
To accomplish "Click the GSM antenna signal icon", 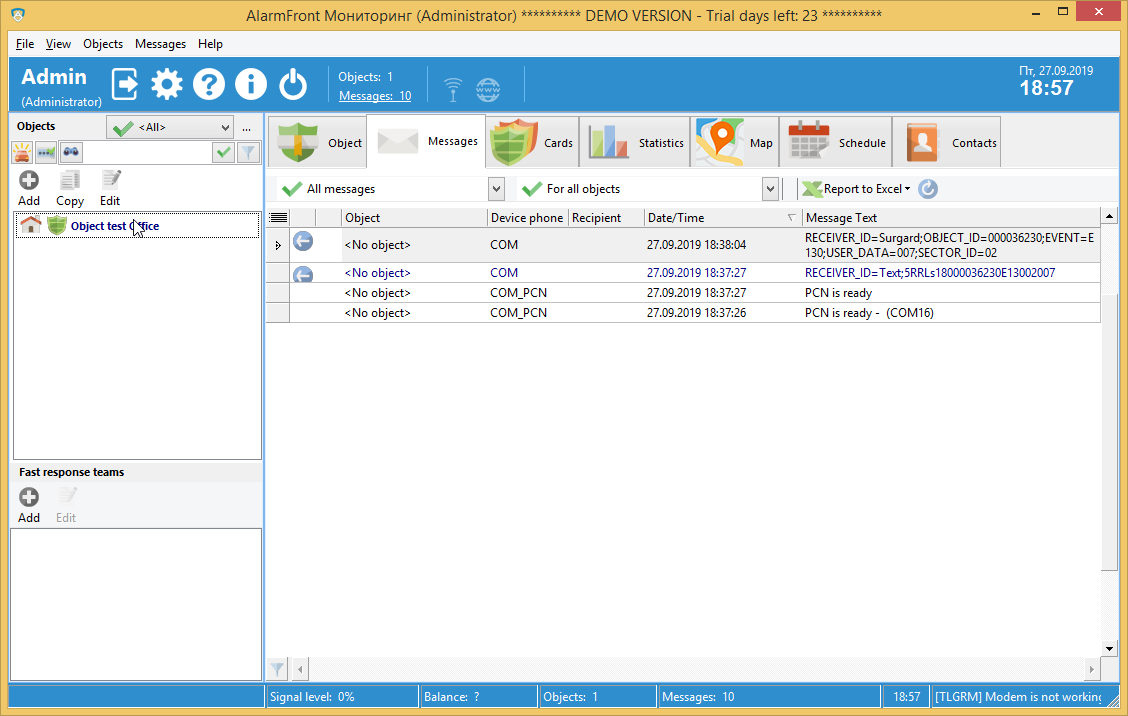I will (452, 89).
